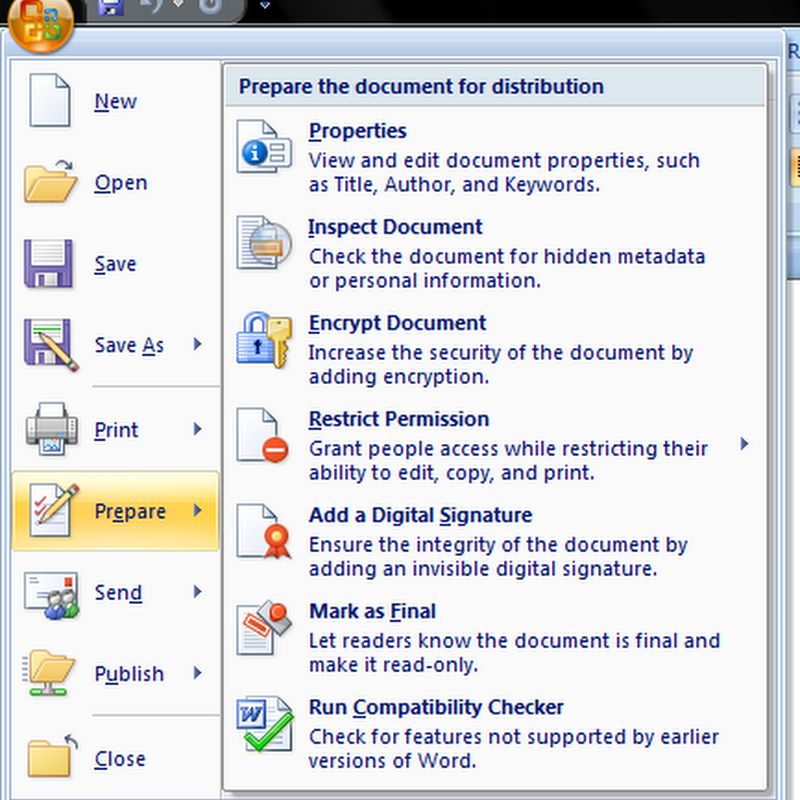This screenshot has width=800, height=800.
Task: Click the Restrict Permission no-entry page icon
Action: (x=263, y=435)
